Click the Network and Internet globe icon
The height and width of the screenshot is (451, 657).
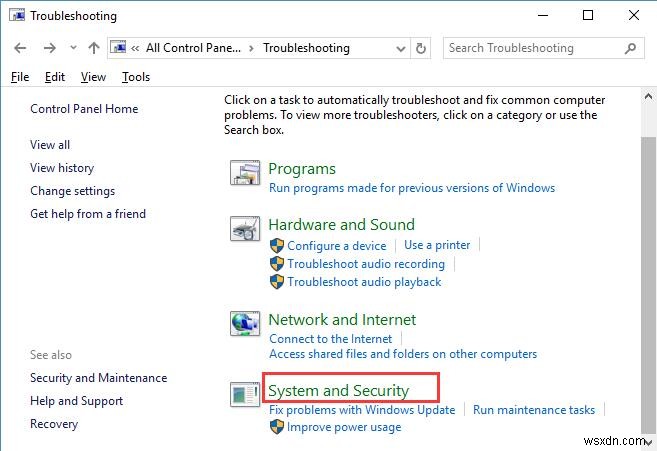[x=245, y=324]
